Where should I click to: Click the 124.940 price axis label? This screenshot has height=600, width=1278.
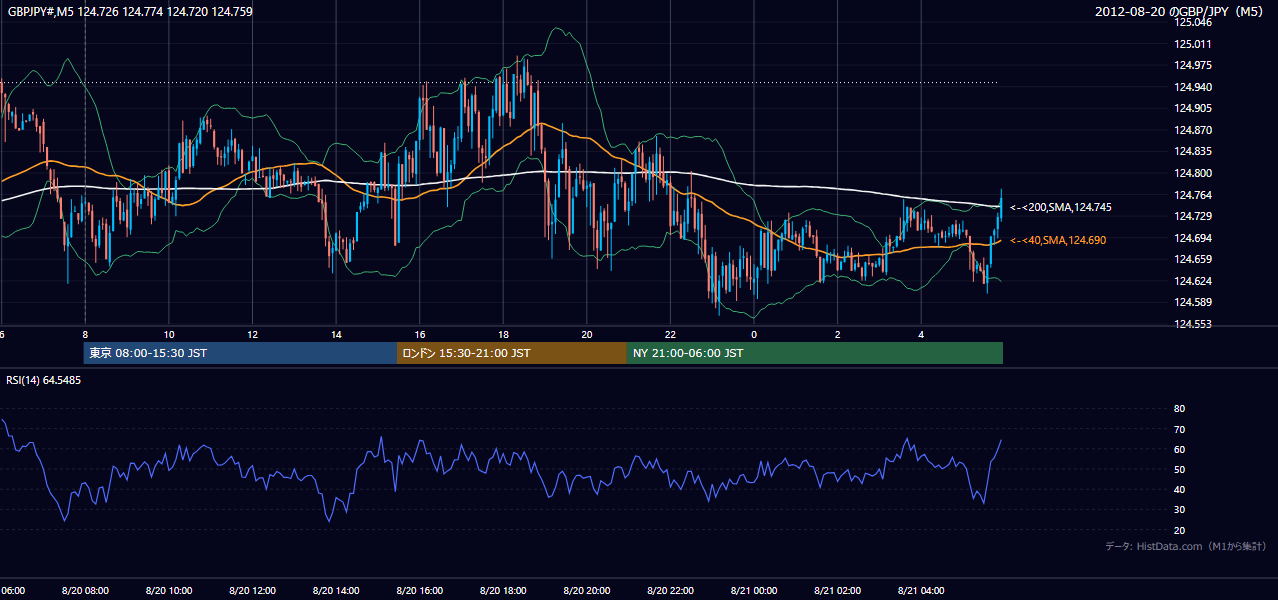pos(1193,87)
